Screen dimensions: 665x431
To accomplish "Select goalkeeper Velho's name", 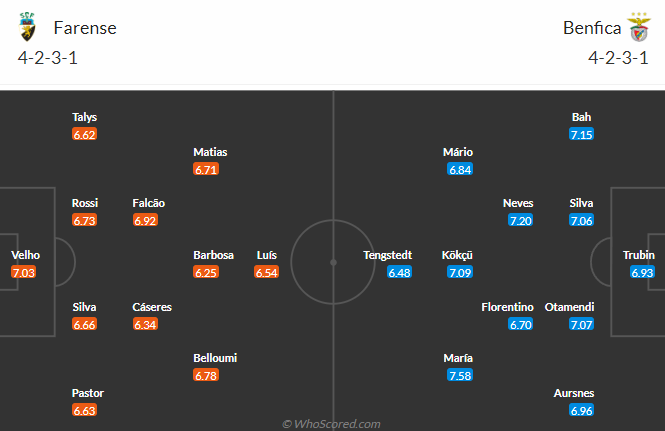I will click(x=25, y=255).
